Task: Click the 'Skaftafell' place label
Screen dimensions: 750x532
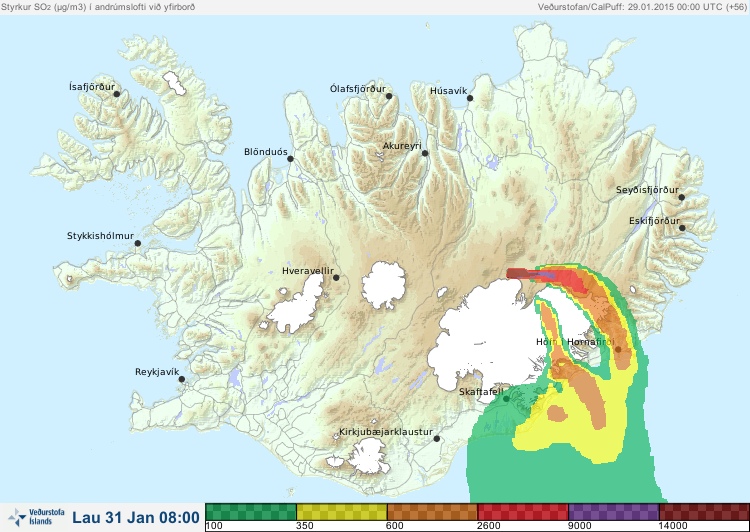Action: [x=481, y=392]
